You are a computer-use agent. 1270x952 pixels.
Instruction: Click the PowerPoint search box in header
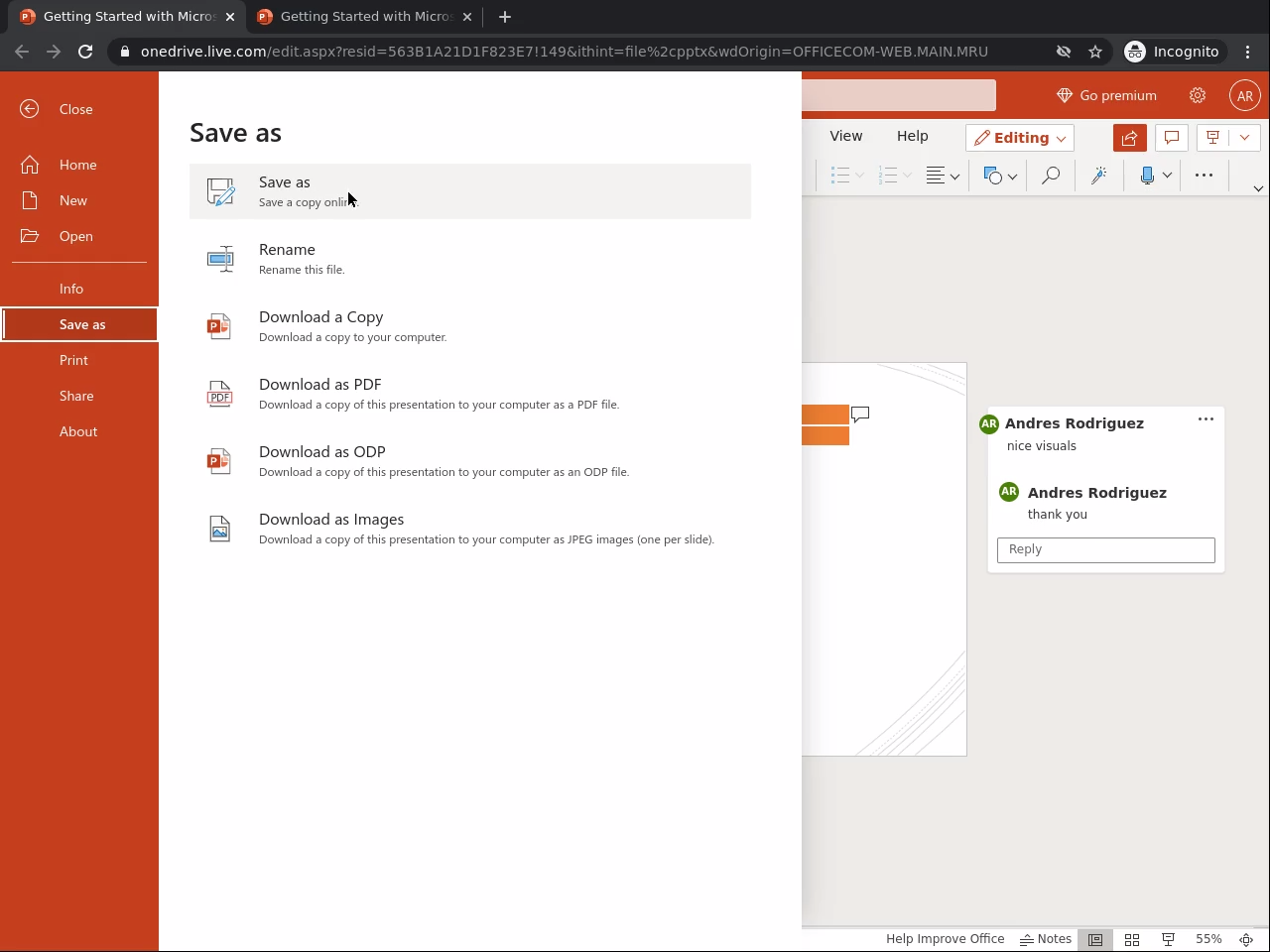[898, 95]
